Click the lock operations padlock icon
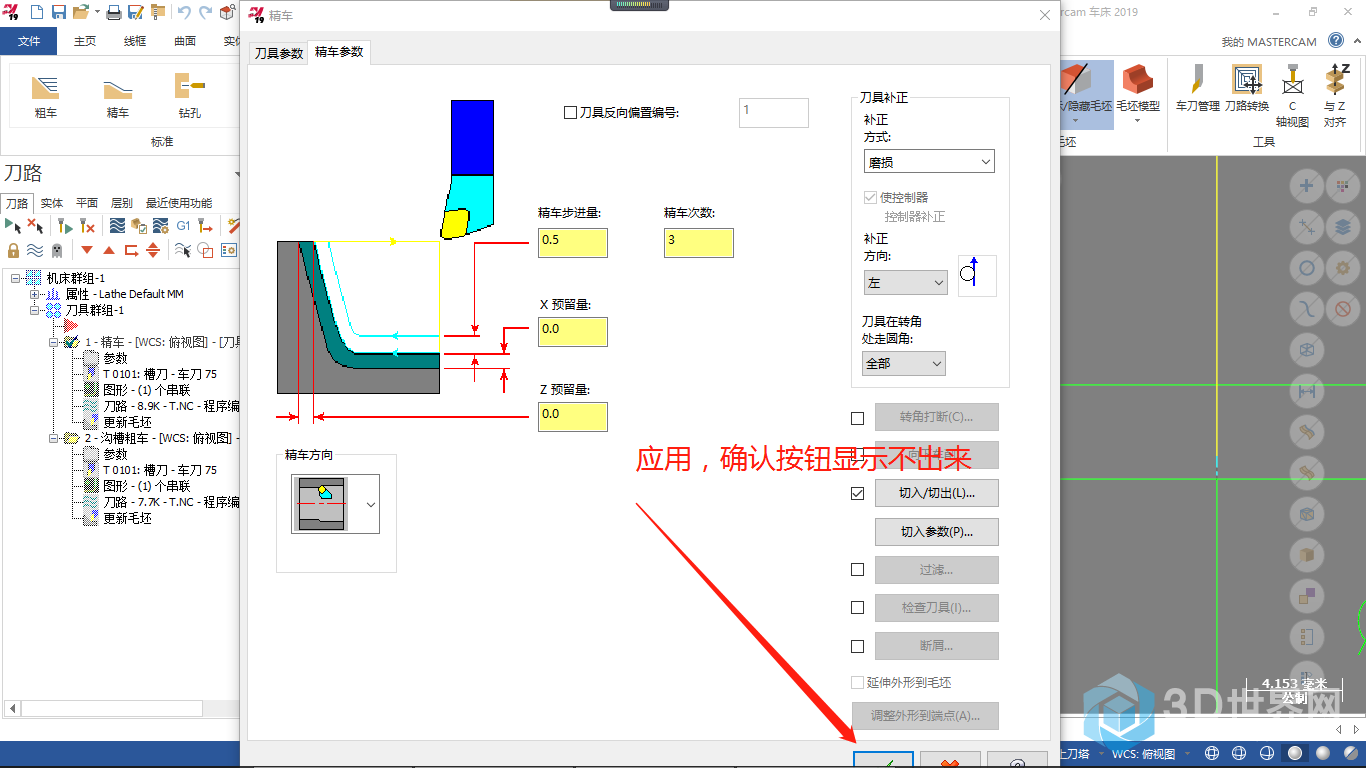The image size is (1366, 768). tap(13, 250)
